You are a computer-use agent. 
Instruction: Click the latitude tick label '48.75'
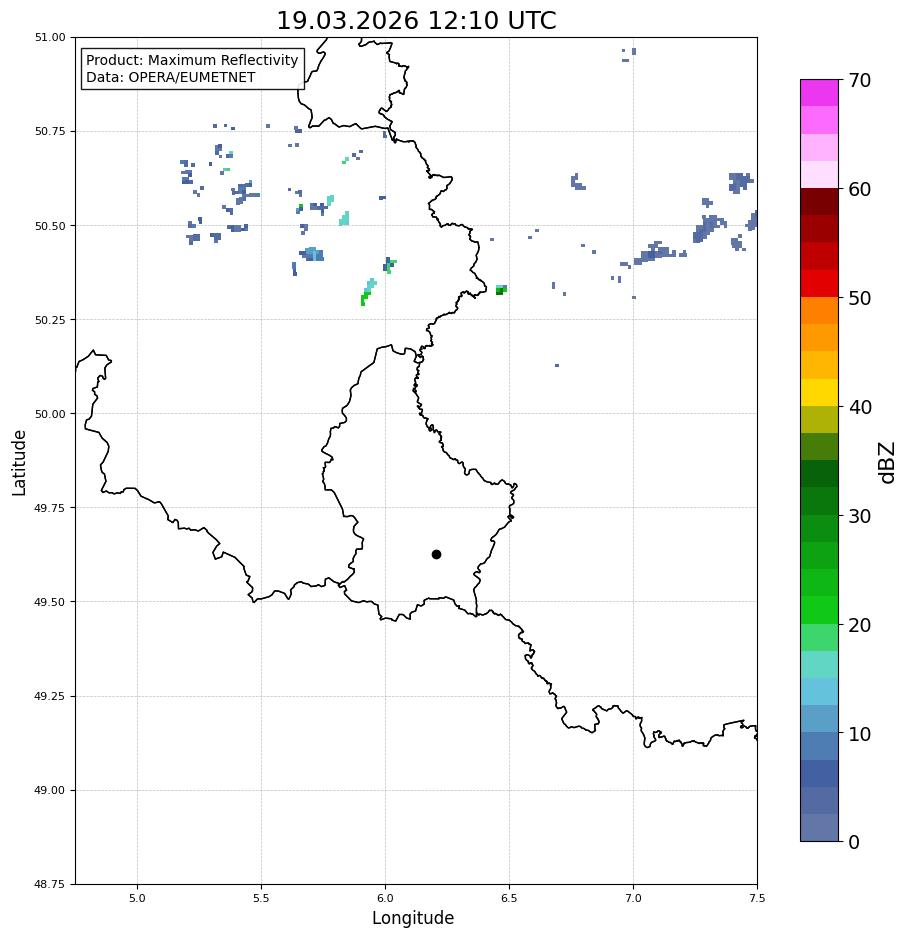click(50, 884)
